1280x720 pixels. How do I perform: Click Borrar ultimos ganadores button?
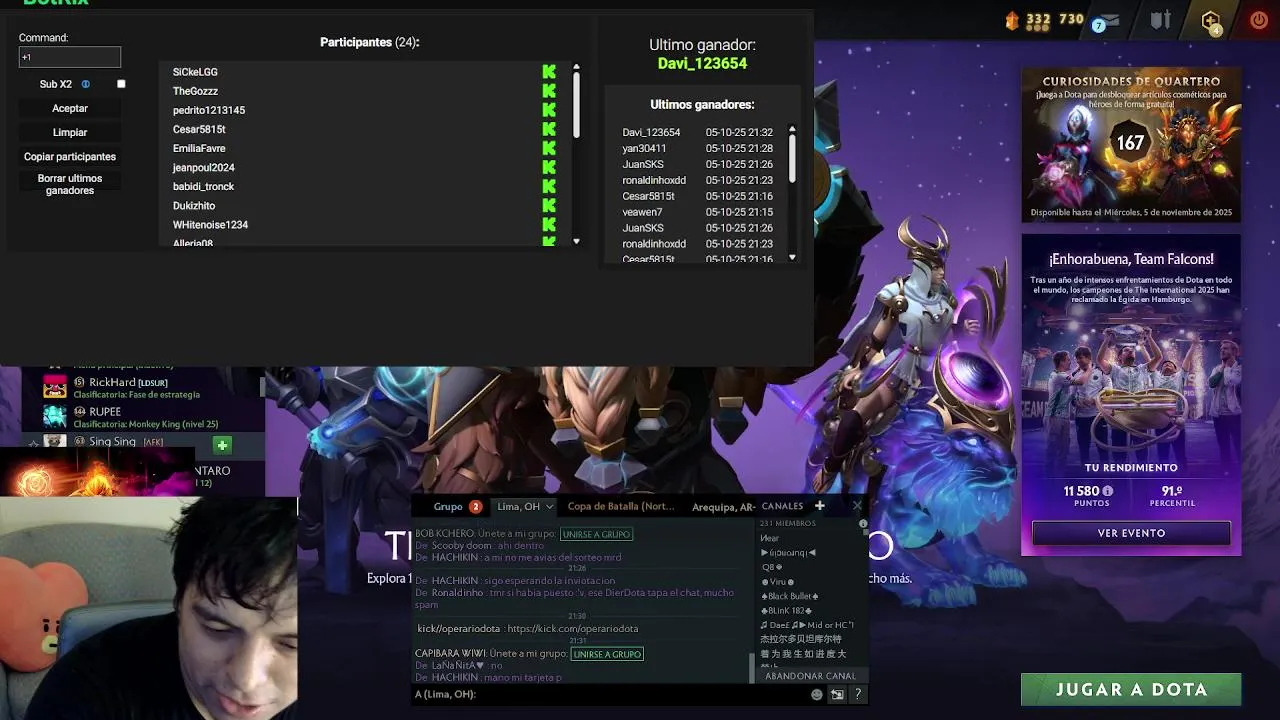[70, 184]
